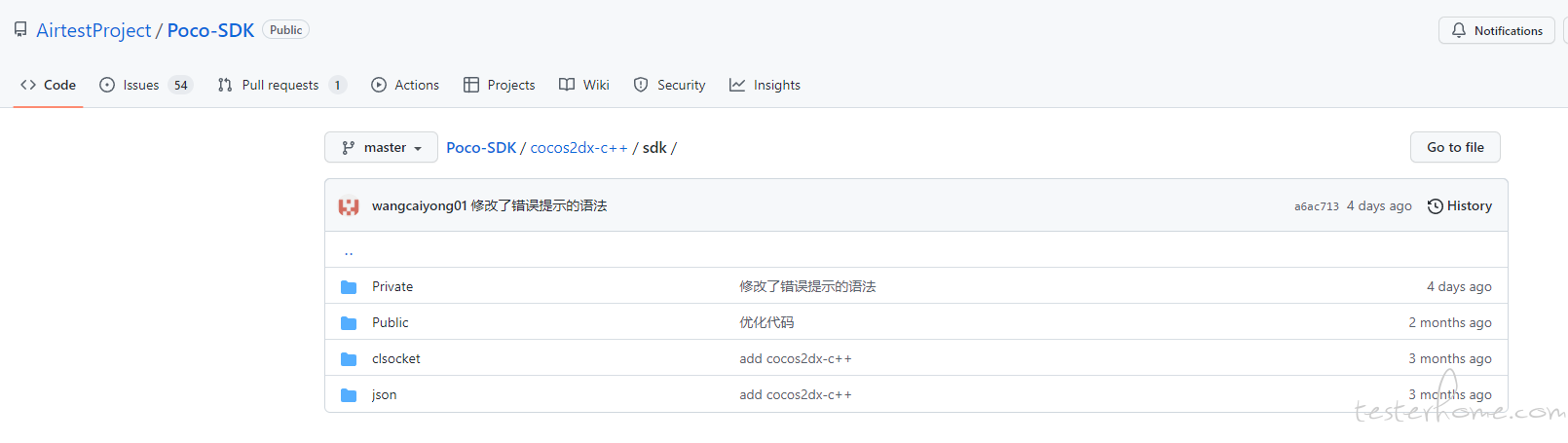Click the Pull requests branch icon

point(225,85)
